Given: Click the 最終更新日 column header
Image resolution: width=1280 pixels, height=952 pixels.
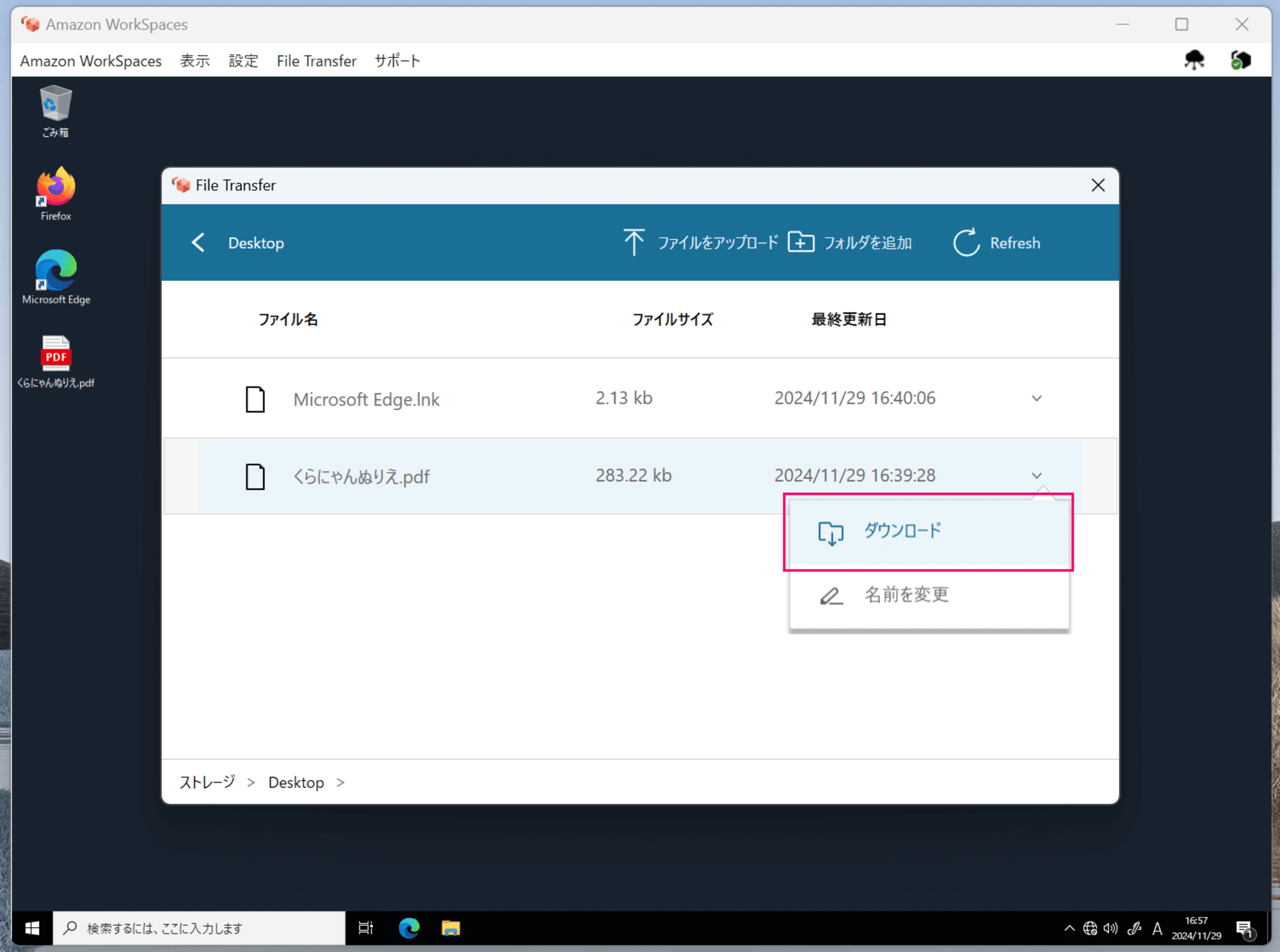Looking at the screenshot, I should [849, 319].
